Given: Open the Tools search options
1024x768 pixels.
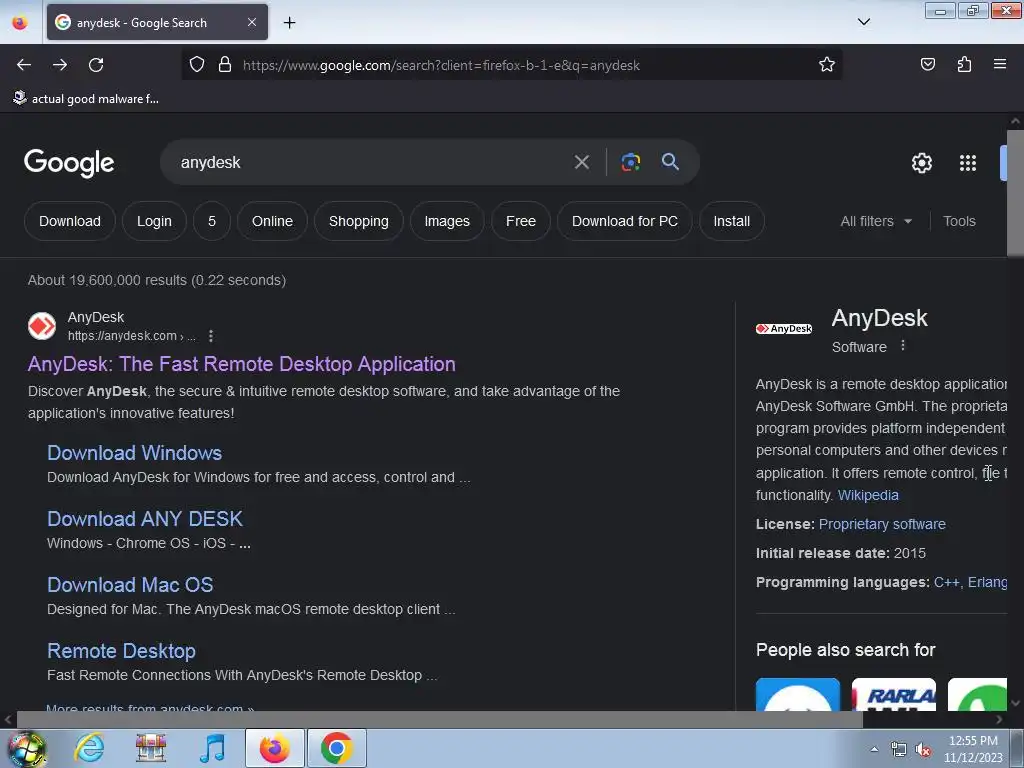Looking at the screenshot, I should (959, 221).
